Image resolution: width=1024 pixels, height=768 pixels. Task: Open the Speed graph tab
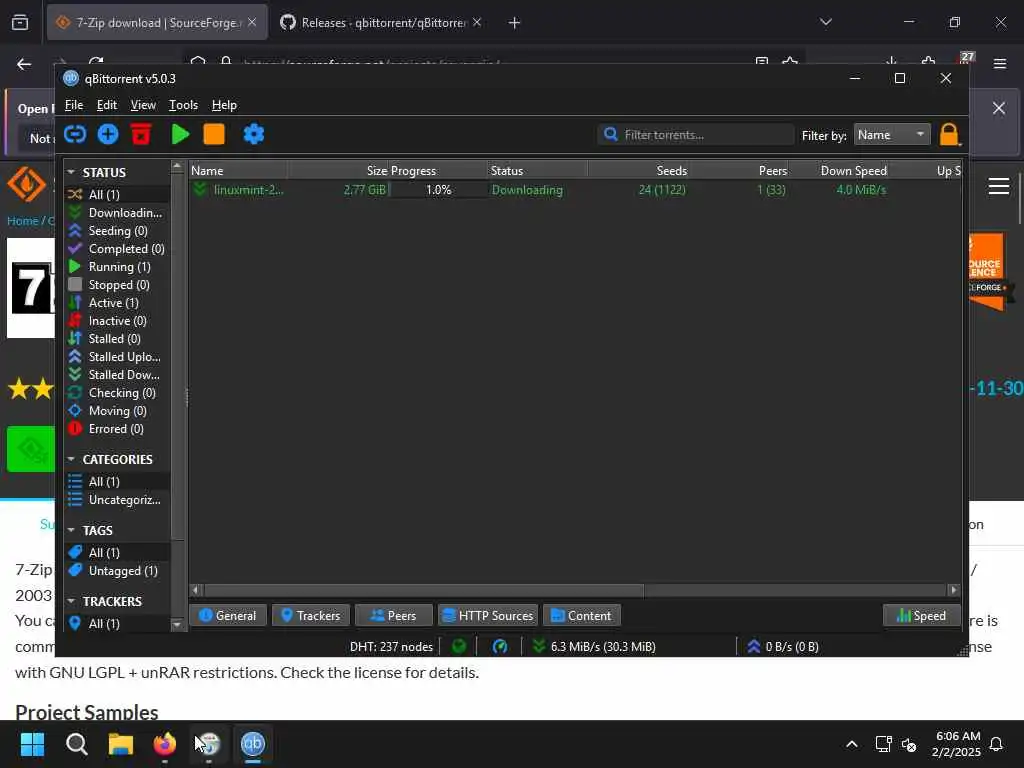pos(921,615)
